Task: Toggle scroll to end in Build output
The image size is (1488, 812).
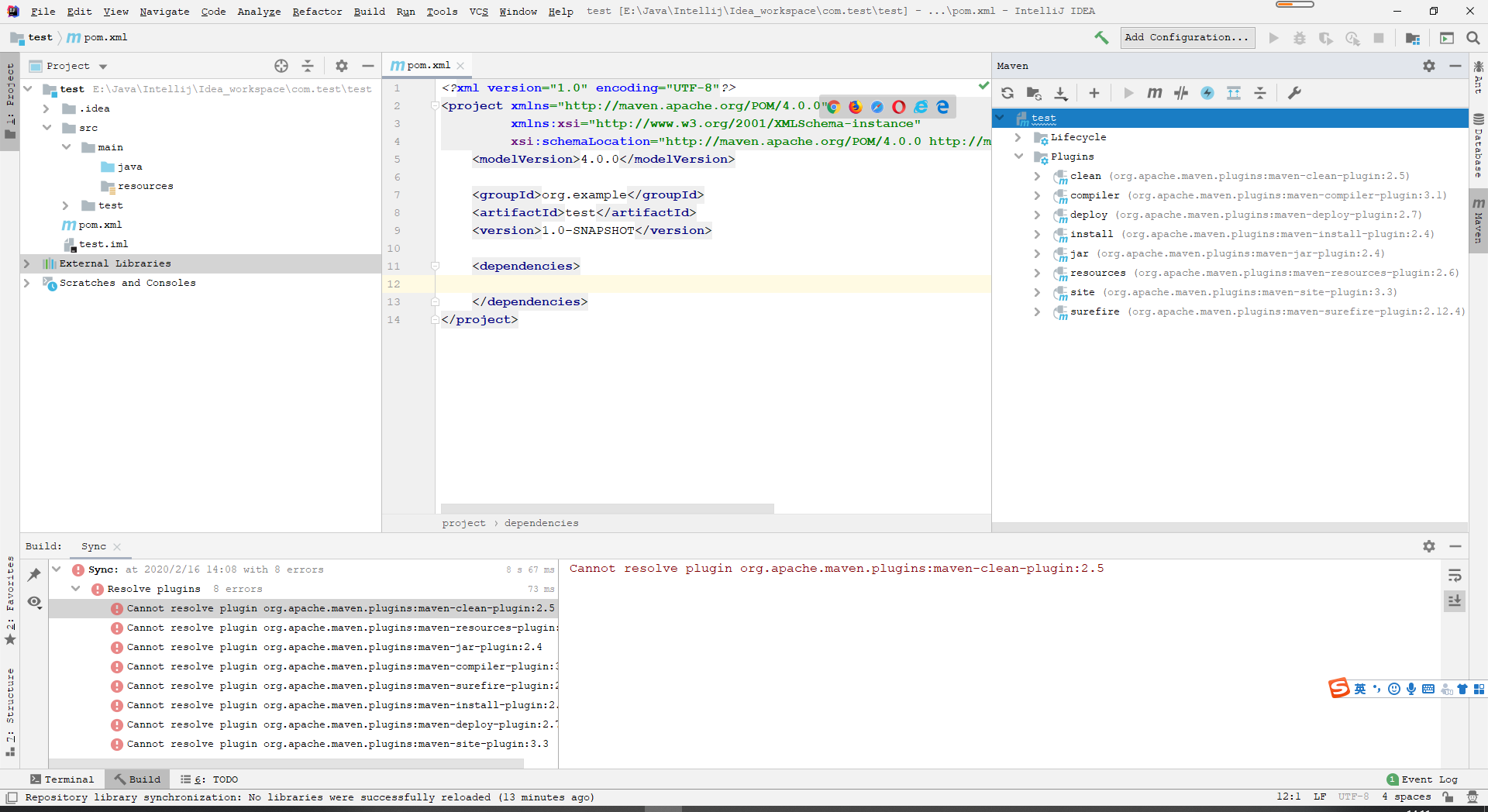Action: pos(1455,600)
